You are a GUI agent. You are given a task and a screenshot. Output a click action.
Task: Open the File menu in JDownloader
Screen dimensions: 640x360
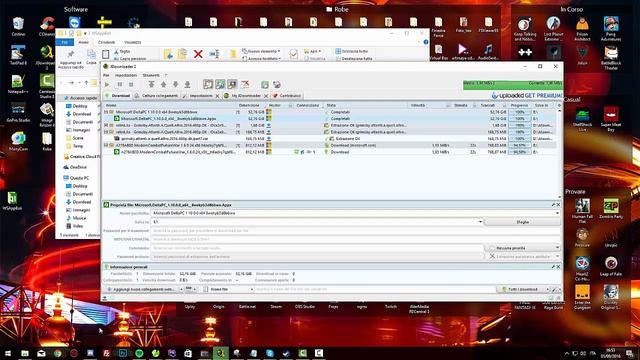point(106,75)
